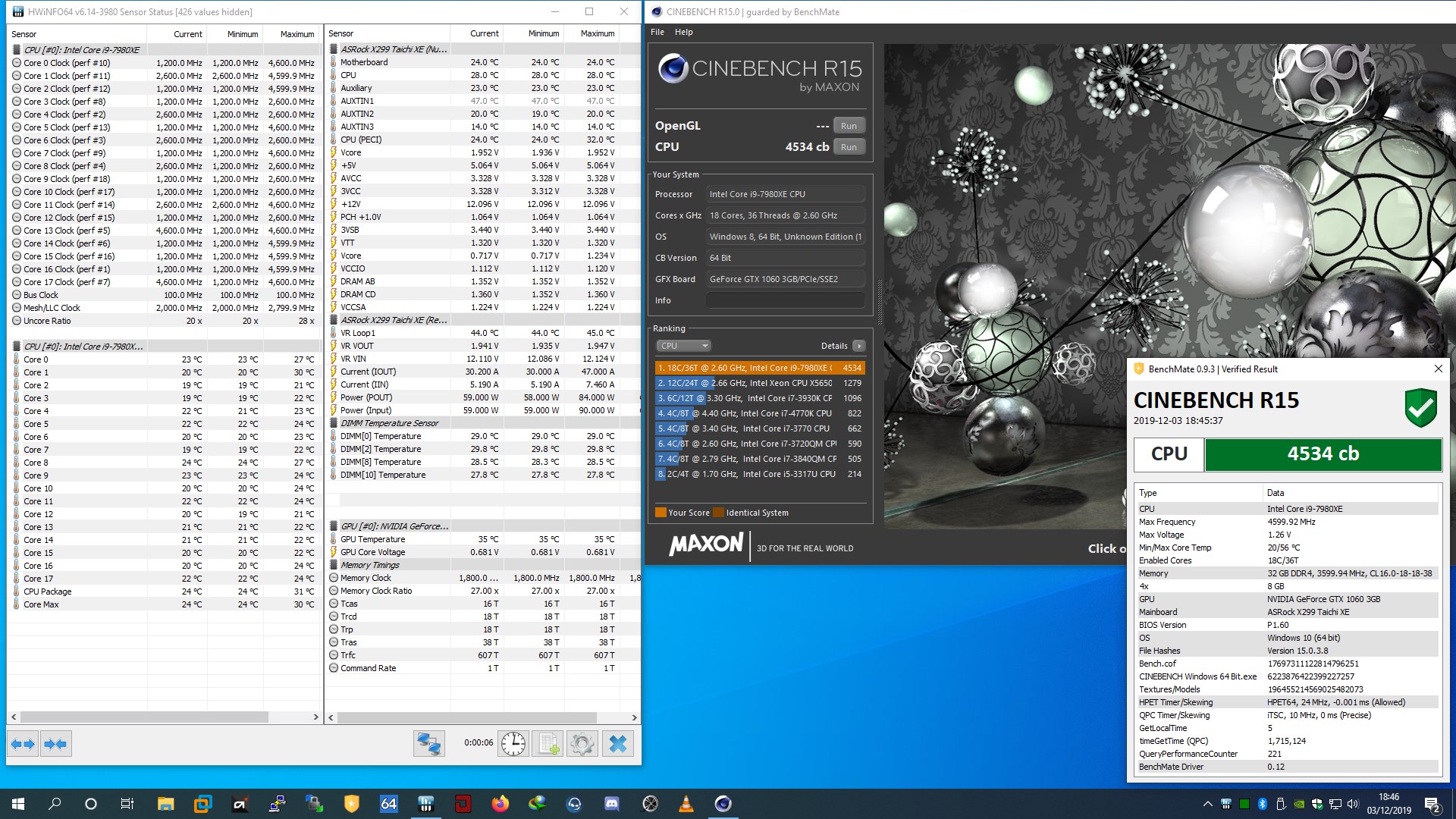Open Task View on taskbar
Image resolution: width=1456 pixels, height=819 pixels.
pyautogui.click(x=127, y=804)
